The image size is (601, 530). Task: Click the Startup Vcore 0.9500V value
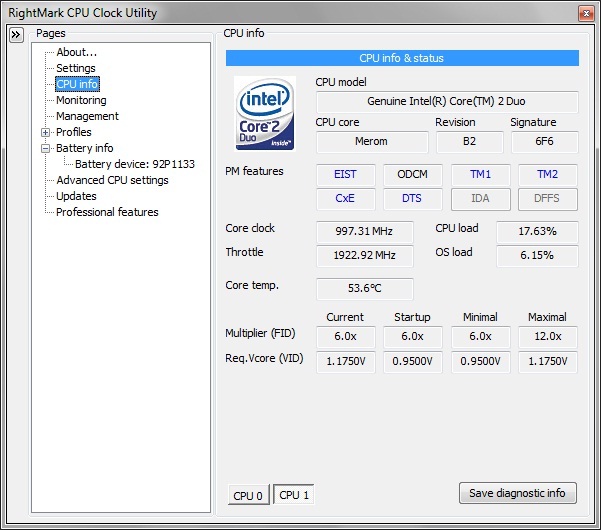click(x=412, y=362)
